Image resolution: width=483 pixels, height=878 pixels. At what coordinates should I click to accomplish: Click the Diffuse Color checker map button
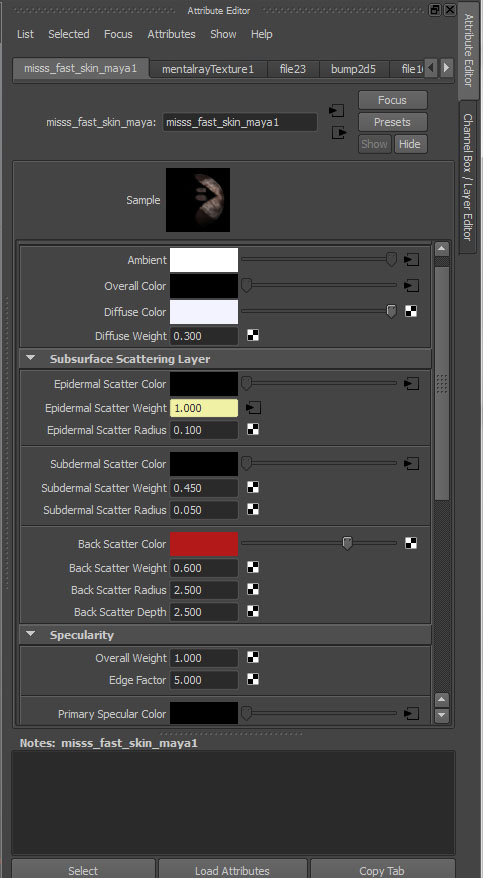411,311
